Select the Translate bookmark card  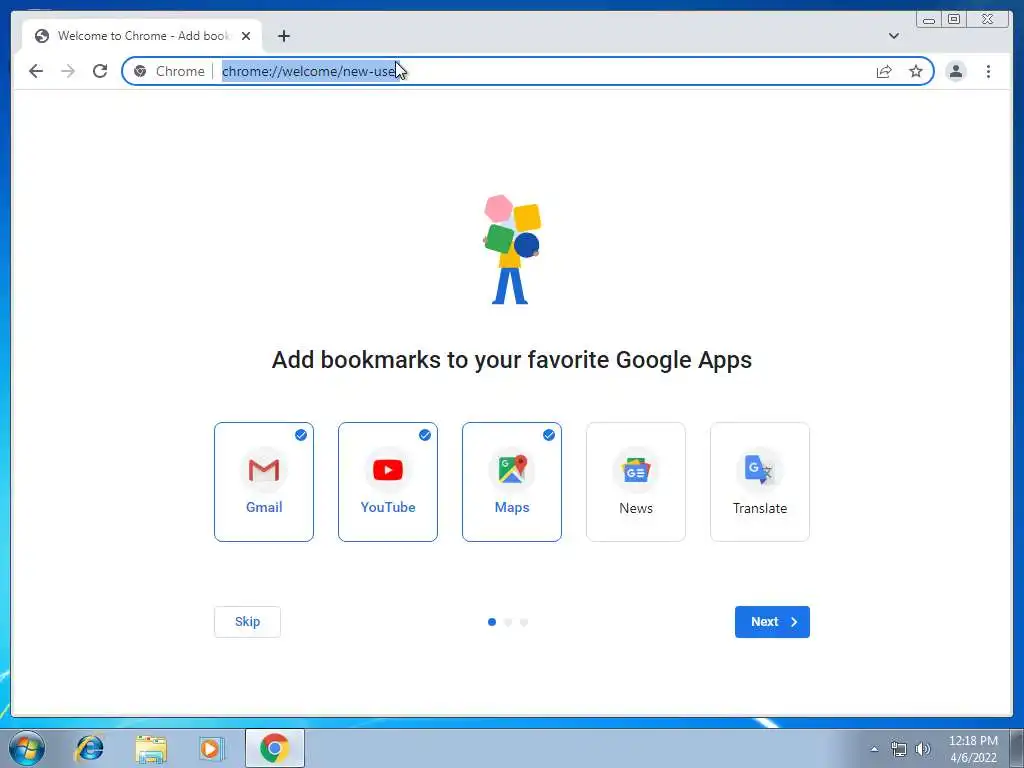point(760,482)
